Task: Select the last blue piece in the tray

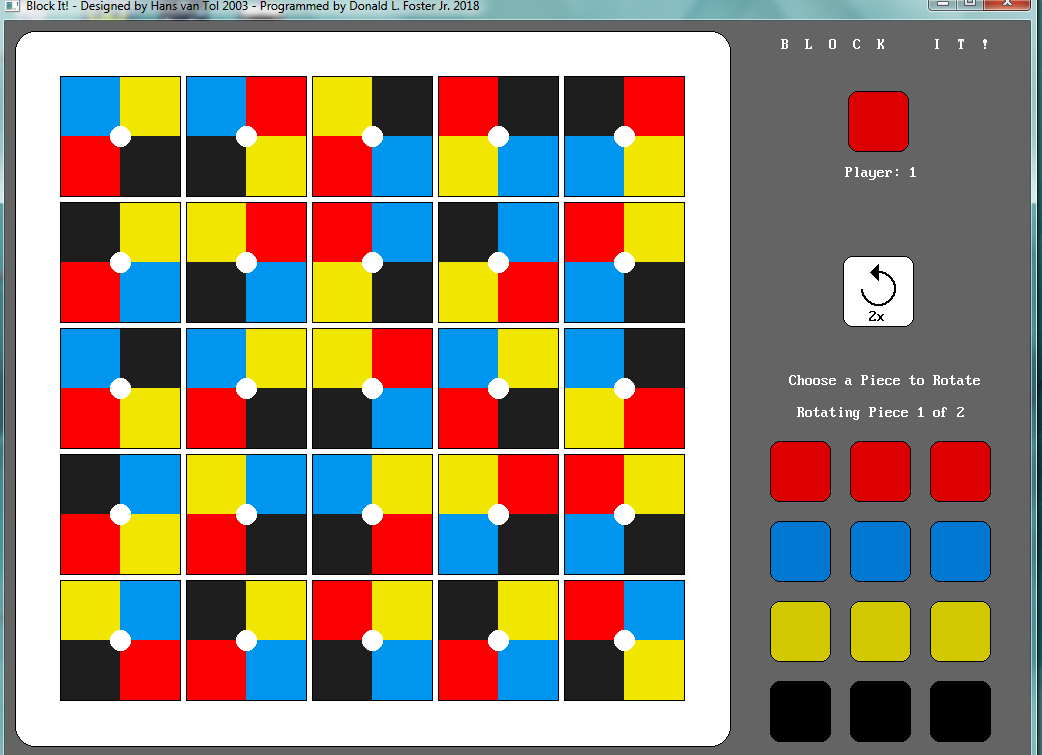Action: click(960, 551)
